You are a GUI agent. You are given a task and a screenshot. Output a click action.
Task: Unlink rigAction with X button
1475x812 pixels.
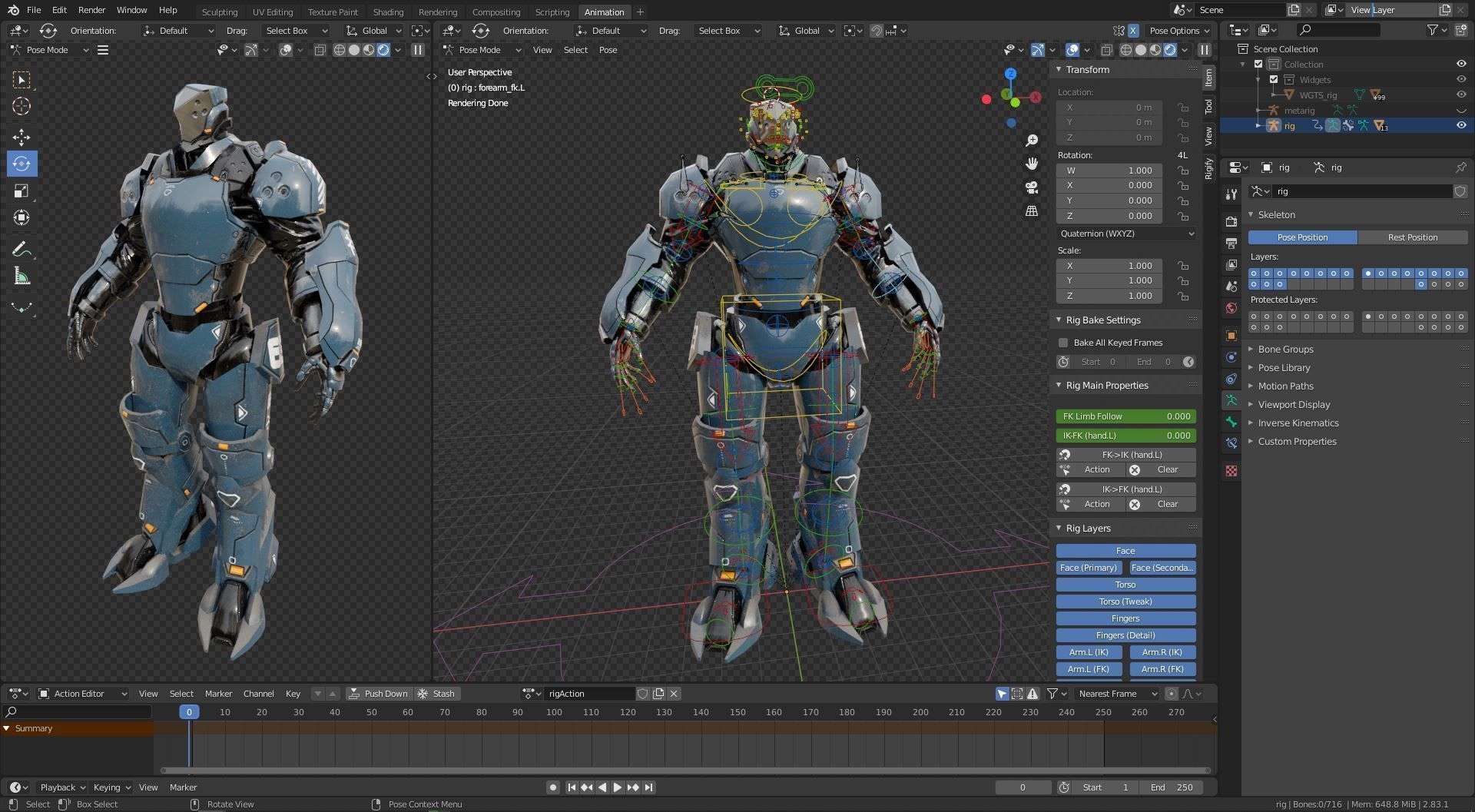[x=674, y=694]
